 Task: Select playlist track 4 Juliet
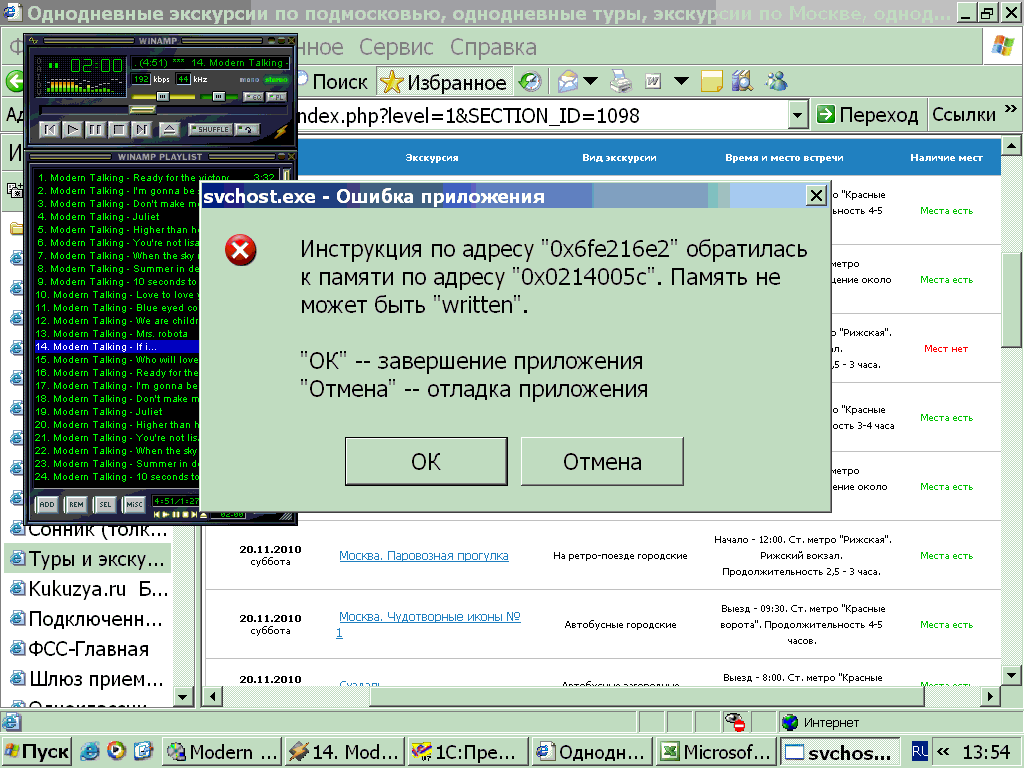[x=116, y=217]
